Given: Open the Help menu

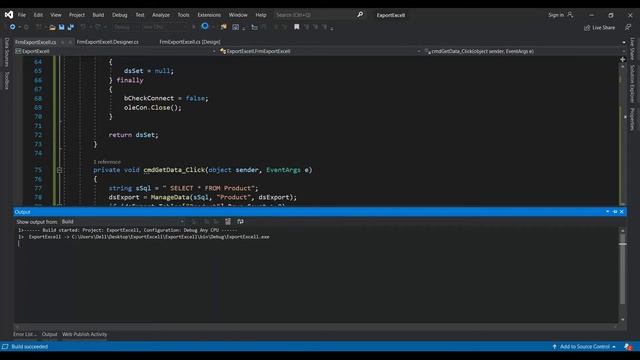Looking at the screenshot, I should (x=261, y=15).
